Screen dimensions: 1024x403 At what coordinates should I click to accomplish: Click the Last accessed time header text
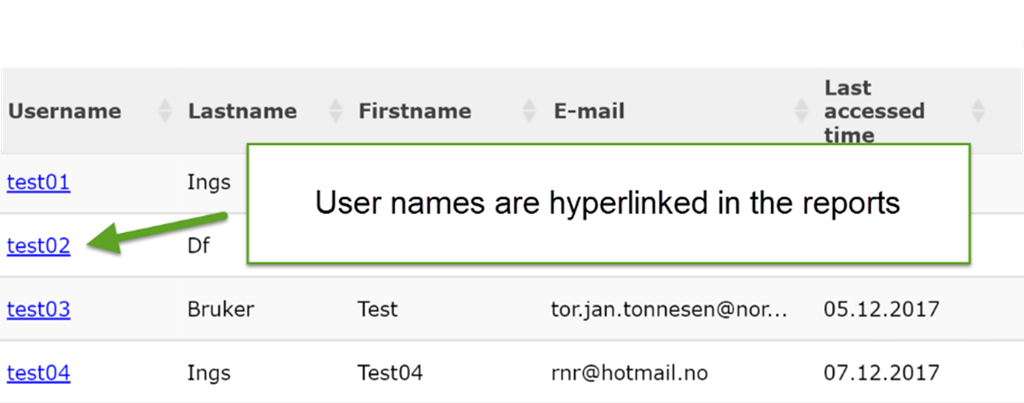860,112
